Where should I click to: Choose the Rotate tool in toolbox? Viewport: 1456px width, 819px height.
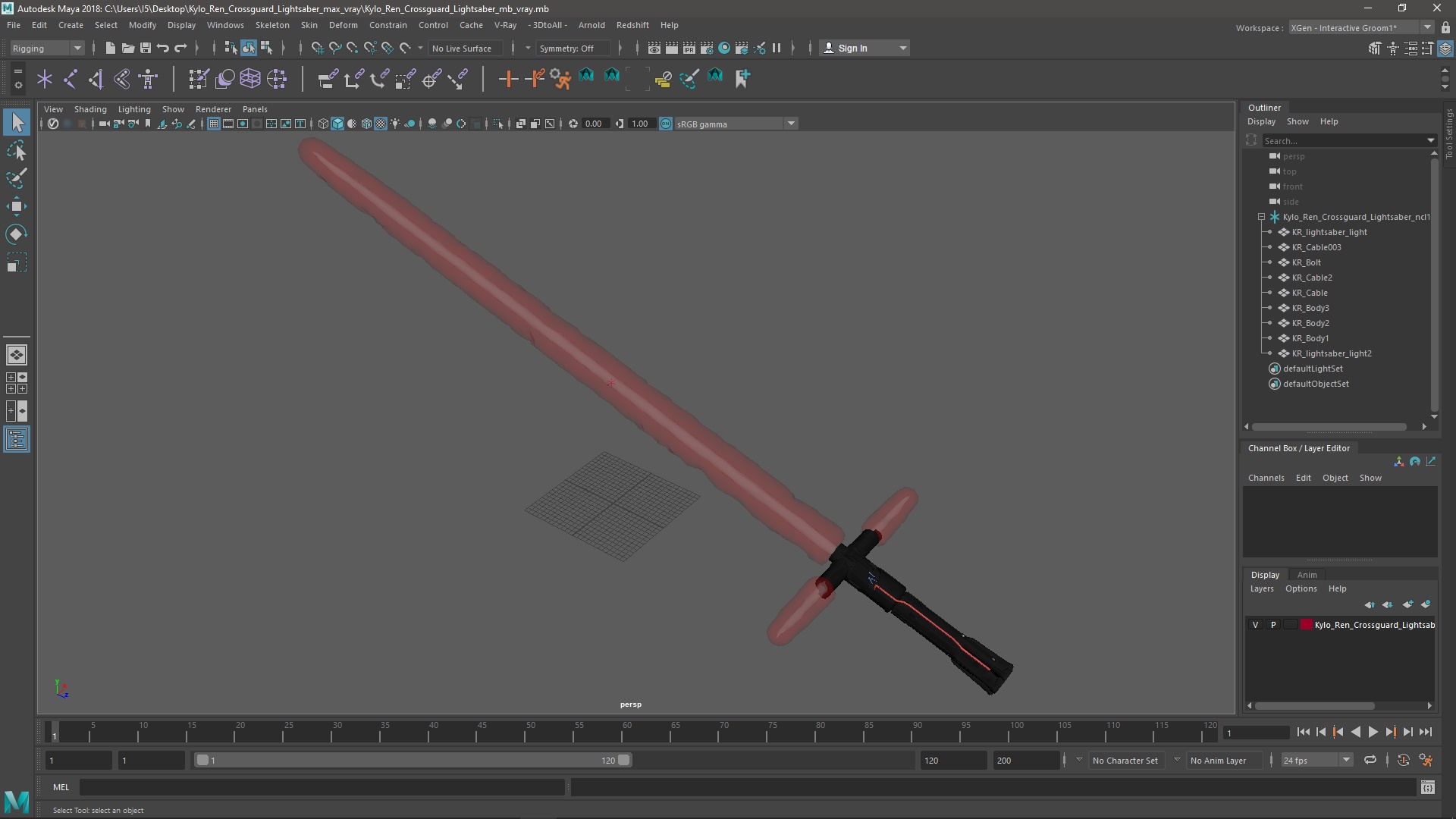tap(17, 234)
